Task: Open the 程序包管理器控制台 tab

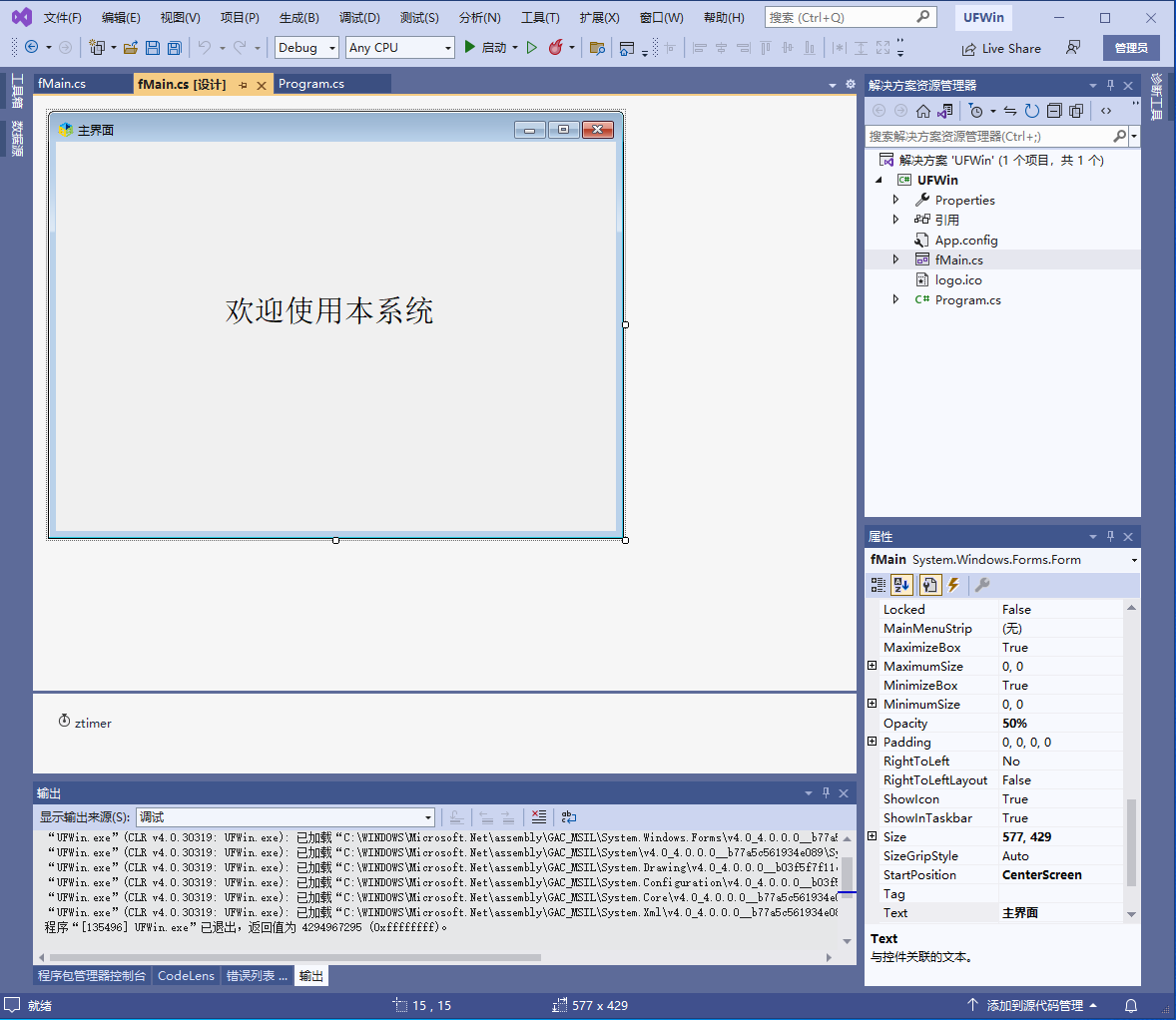Action: [92, 976]
